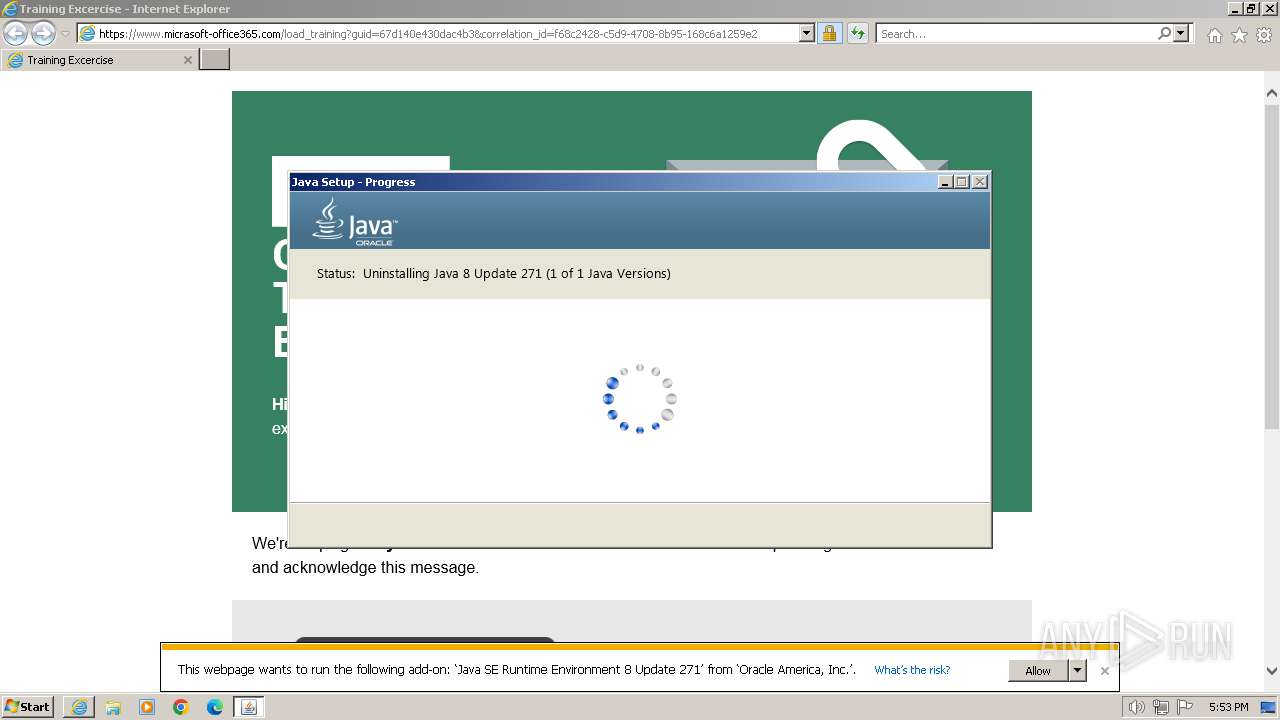The image size is (1280, 720).
Task: Click in the Search box
Action: click(x=1015, y=33)
